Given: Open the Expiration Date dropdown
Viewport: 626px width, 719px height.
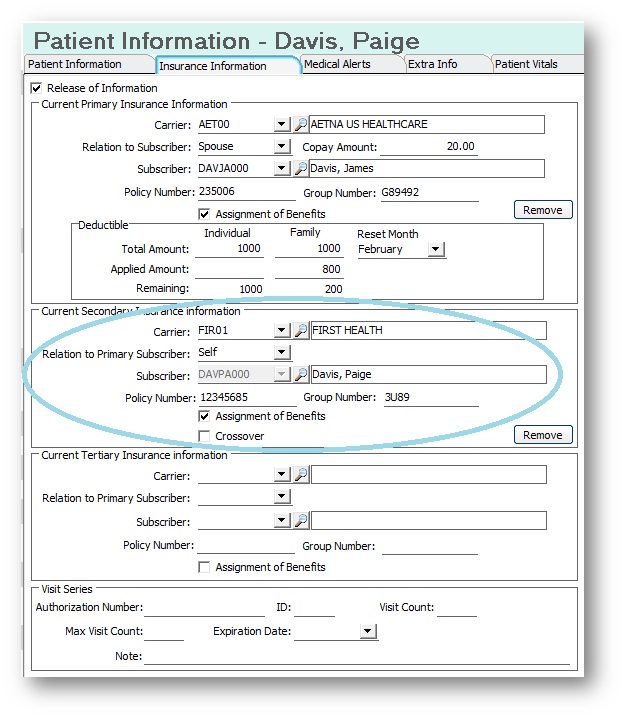Looking at the screenshot, I should (368, 632).
